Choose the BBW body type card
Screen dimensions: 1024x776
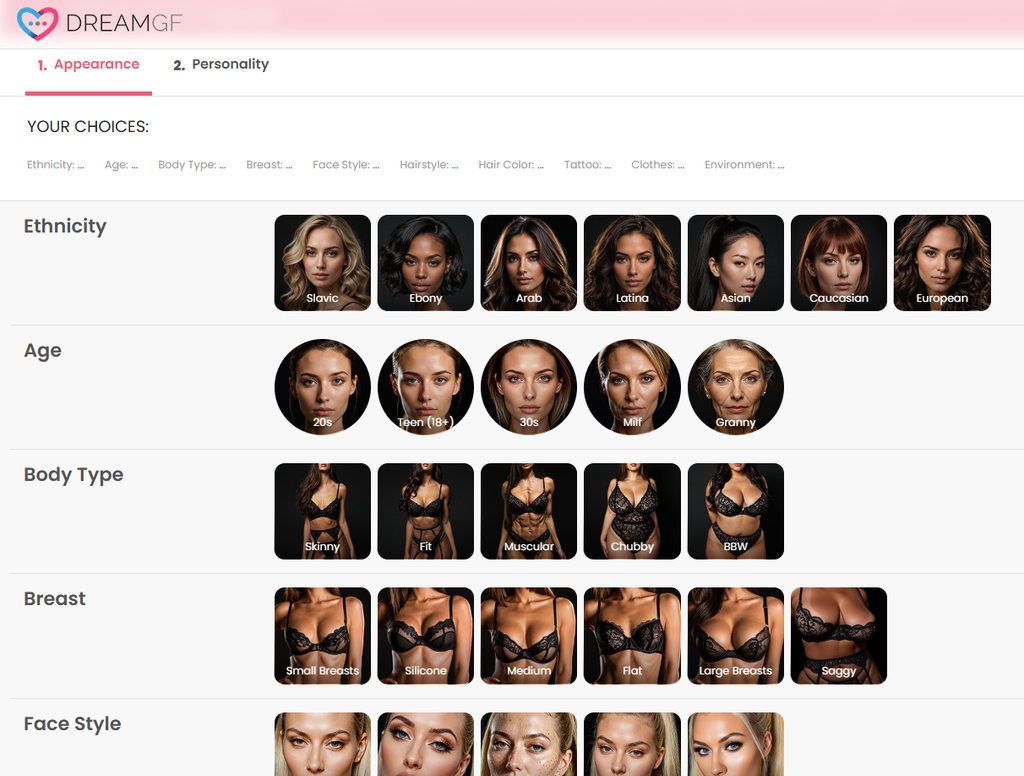click(735, 511)
